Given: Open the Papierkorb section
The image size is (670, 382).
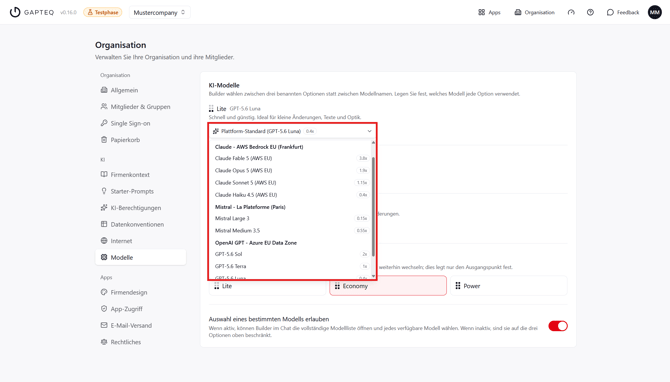Looking at the screenshot, I should coord(141,140).
